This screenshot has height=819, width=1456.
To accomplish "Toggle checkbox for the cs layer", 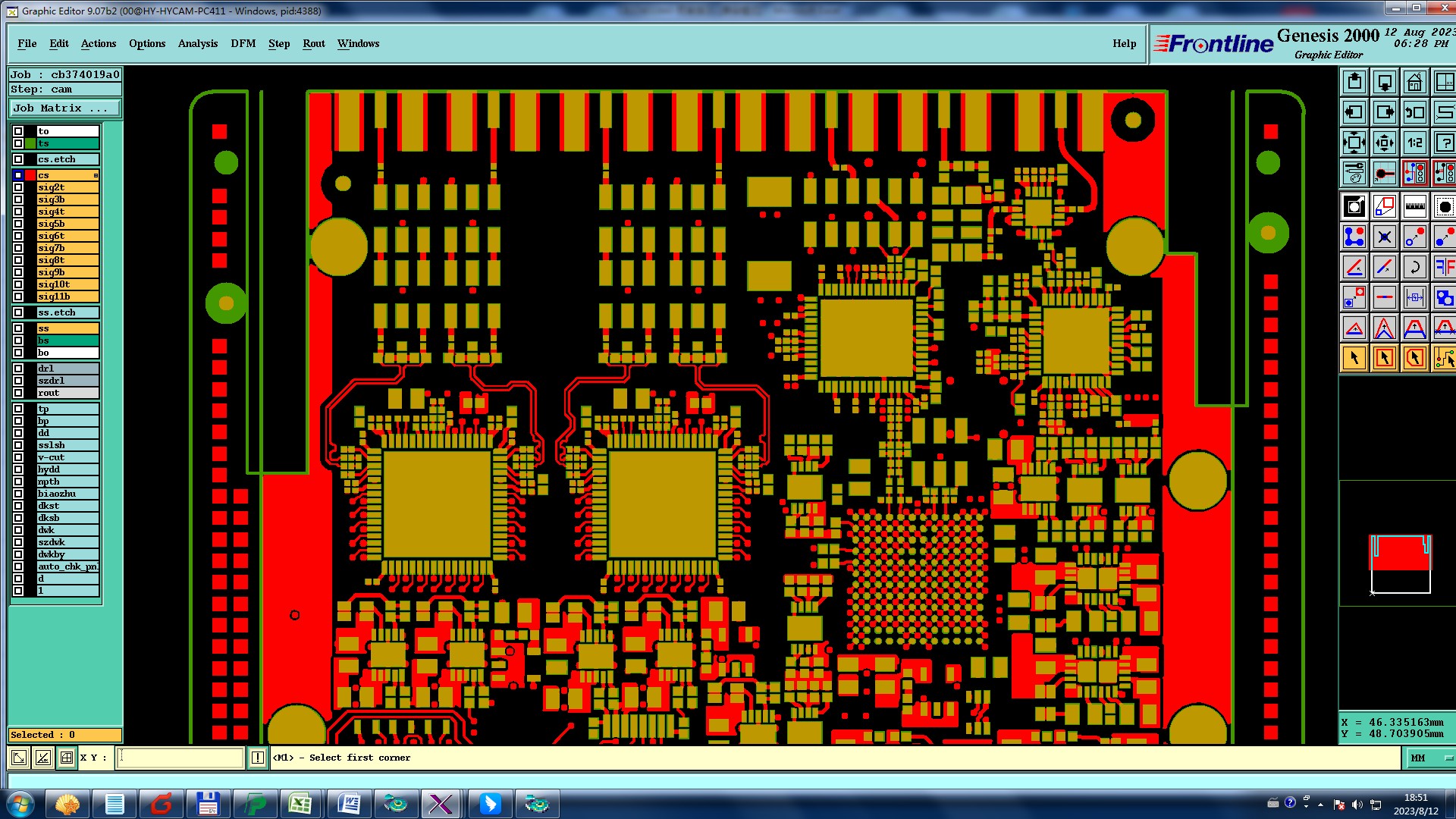I will point(18,175).
